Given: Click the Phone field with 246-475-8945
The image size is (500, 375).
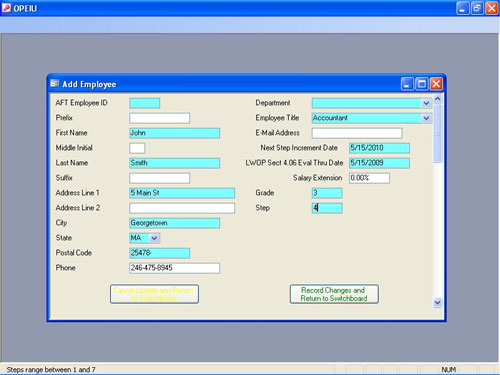Looking at the screenshot, I should point(175,268).
